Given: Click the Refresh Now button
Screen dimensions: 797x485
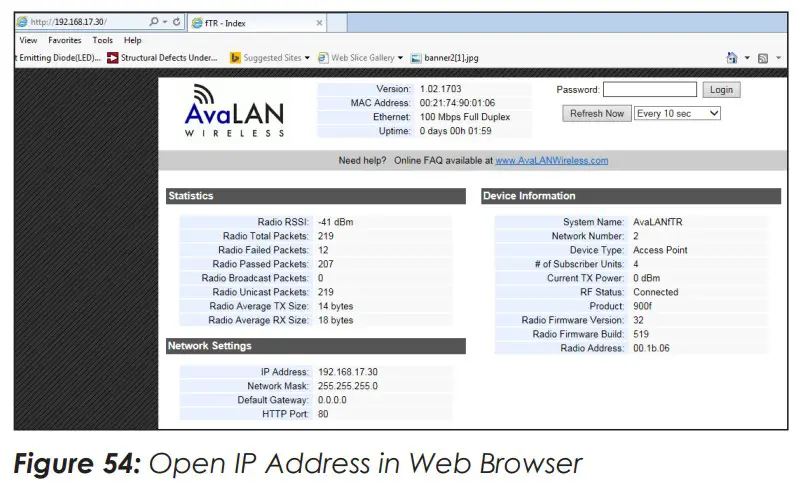Looking at the screenshot, I should [x=596, y=114].
